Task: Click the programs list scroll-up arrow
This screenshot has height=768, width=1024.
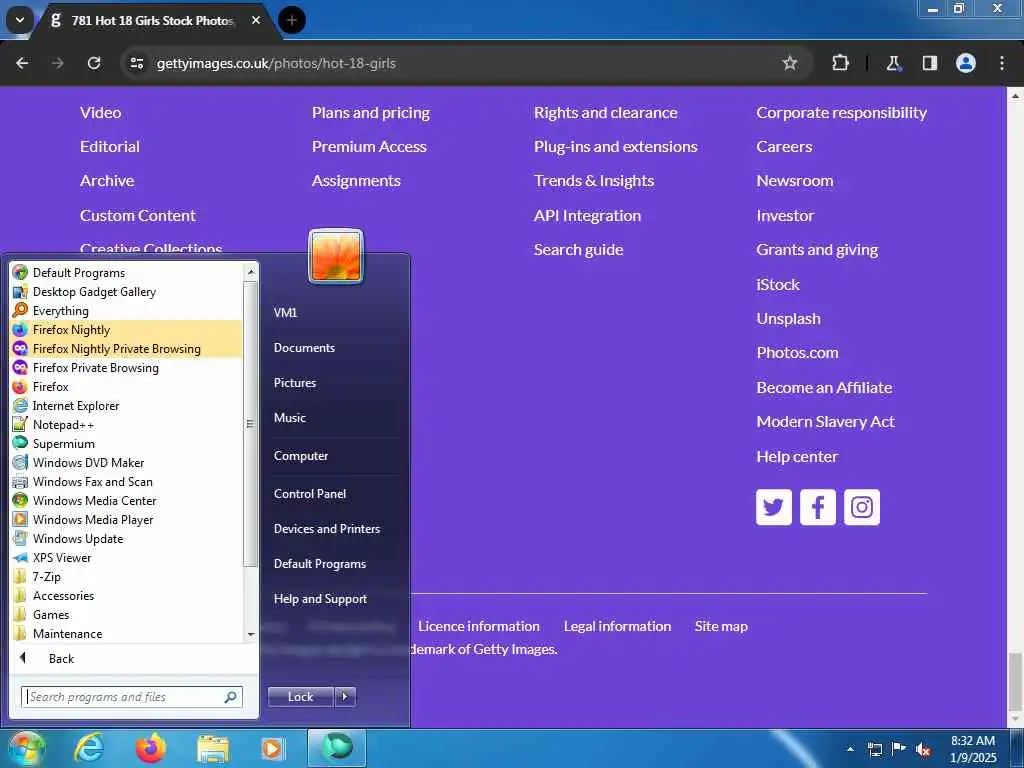Action: [x=251, y=270]
